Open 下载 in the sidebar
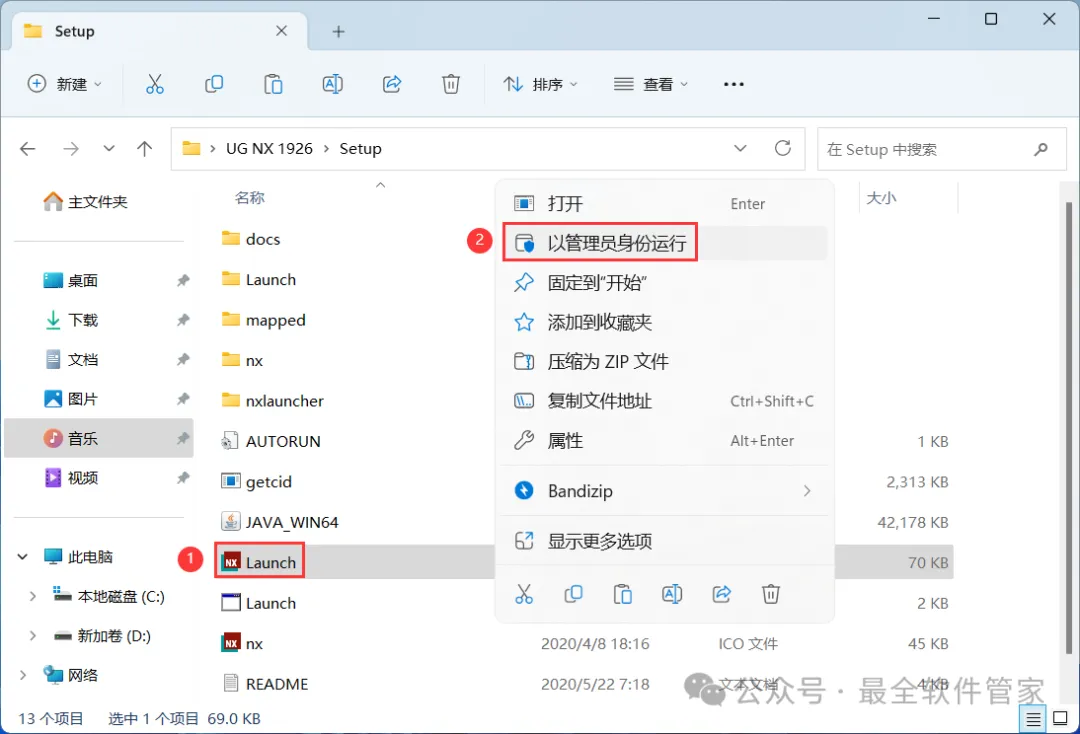Image resolution: width=1080 pixels, height=734 pixels. coord(71,319)
